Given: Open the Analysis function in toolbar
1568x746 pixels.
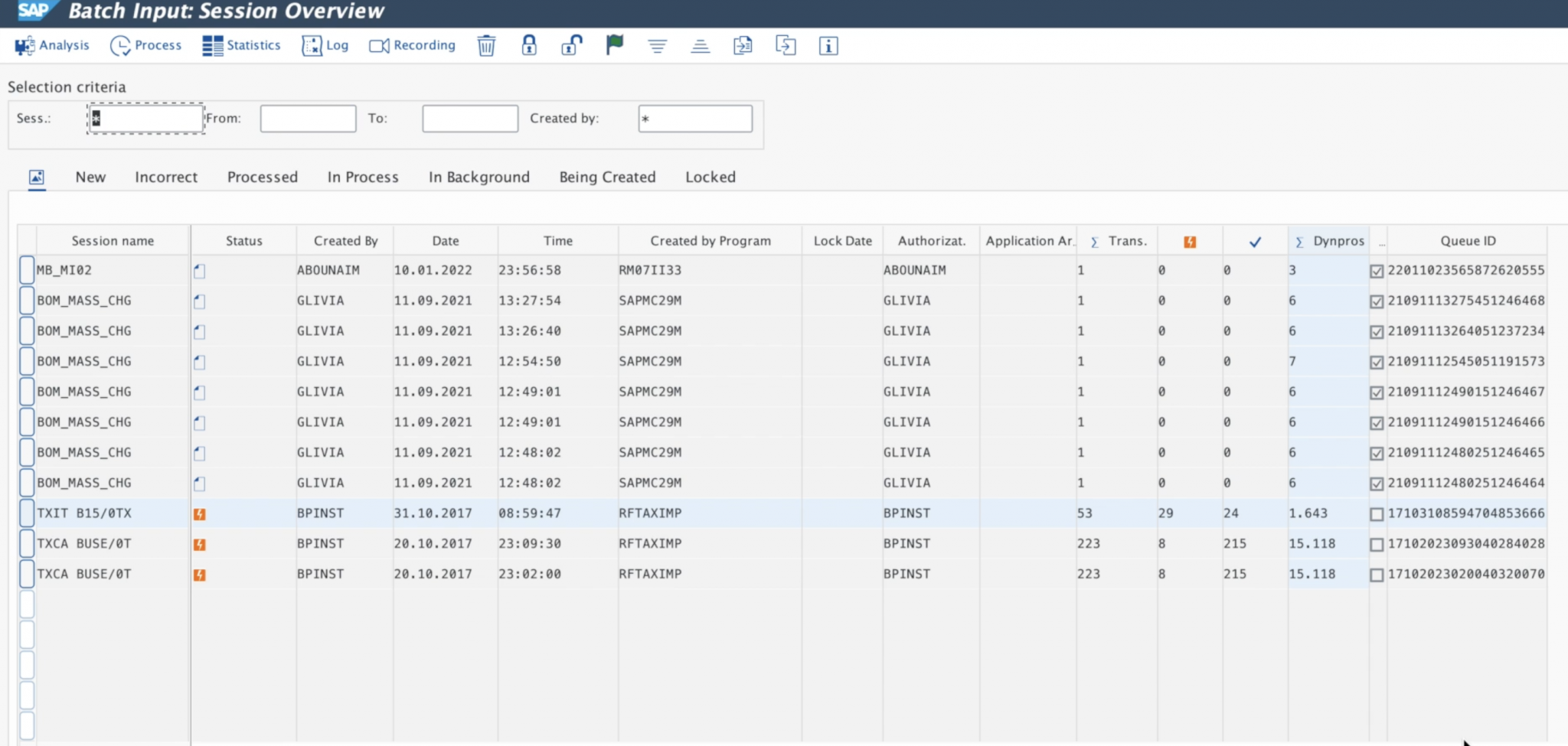Looking at the screenshot, I should 52,46.
